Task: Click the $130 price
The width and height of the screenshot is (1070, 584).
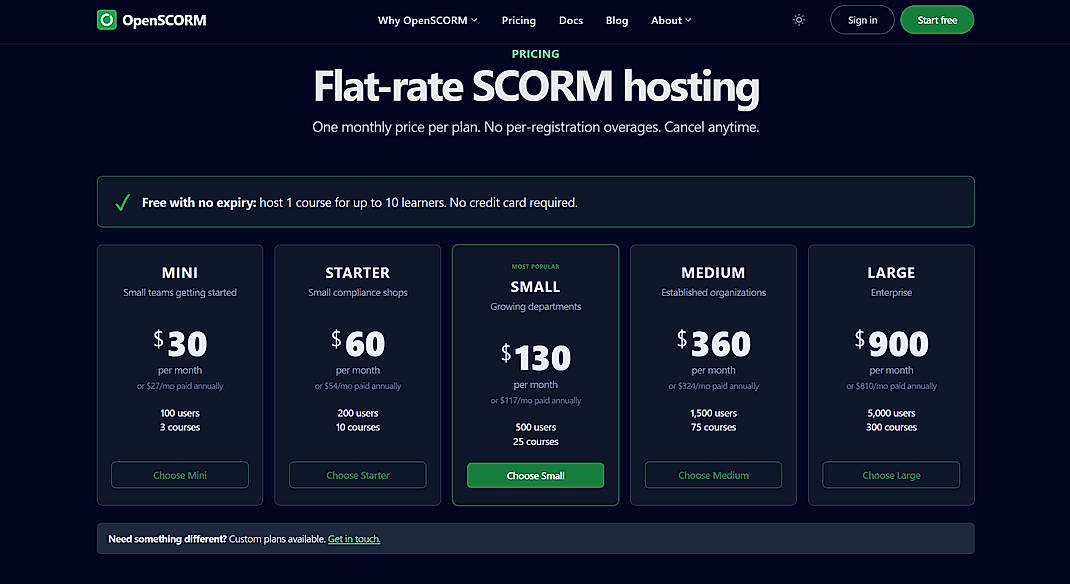Action: click(536, 357)
